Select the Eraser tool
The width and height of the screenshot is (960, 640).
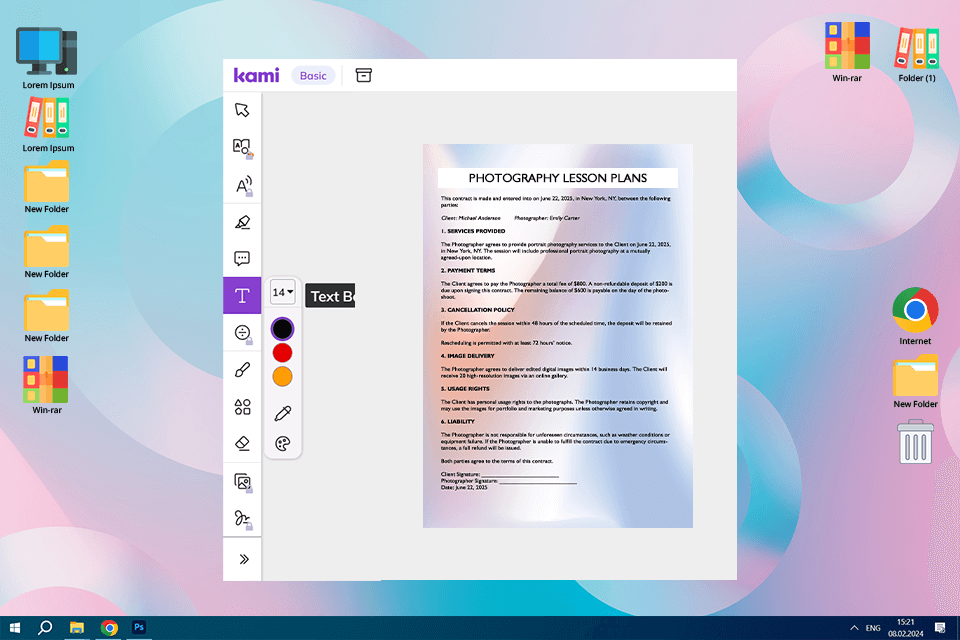tap(242, 443)
